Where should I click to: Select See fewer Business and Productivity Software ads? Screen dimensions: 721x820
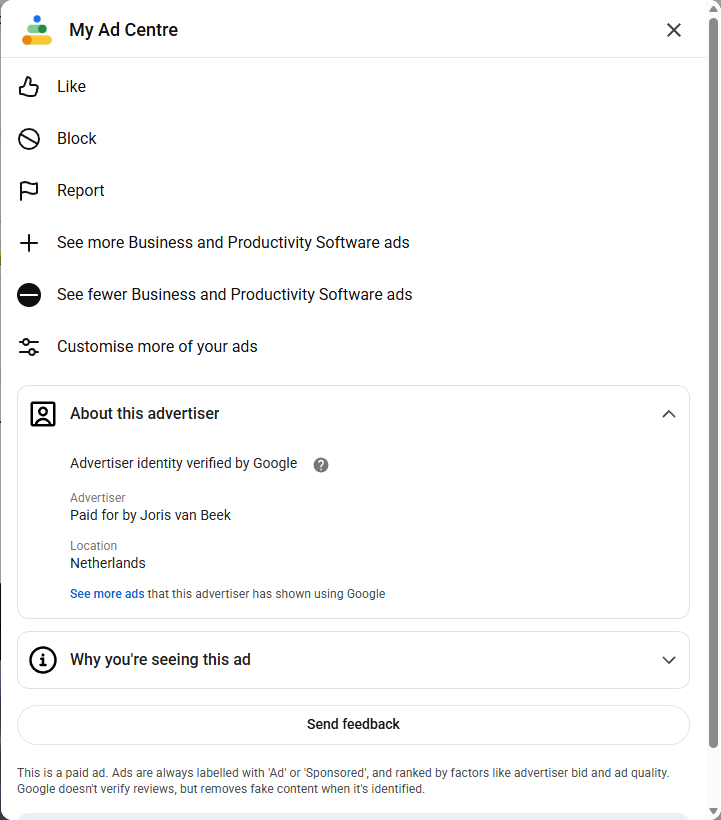tap(235, 294)
